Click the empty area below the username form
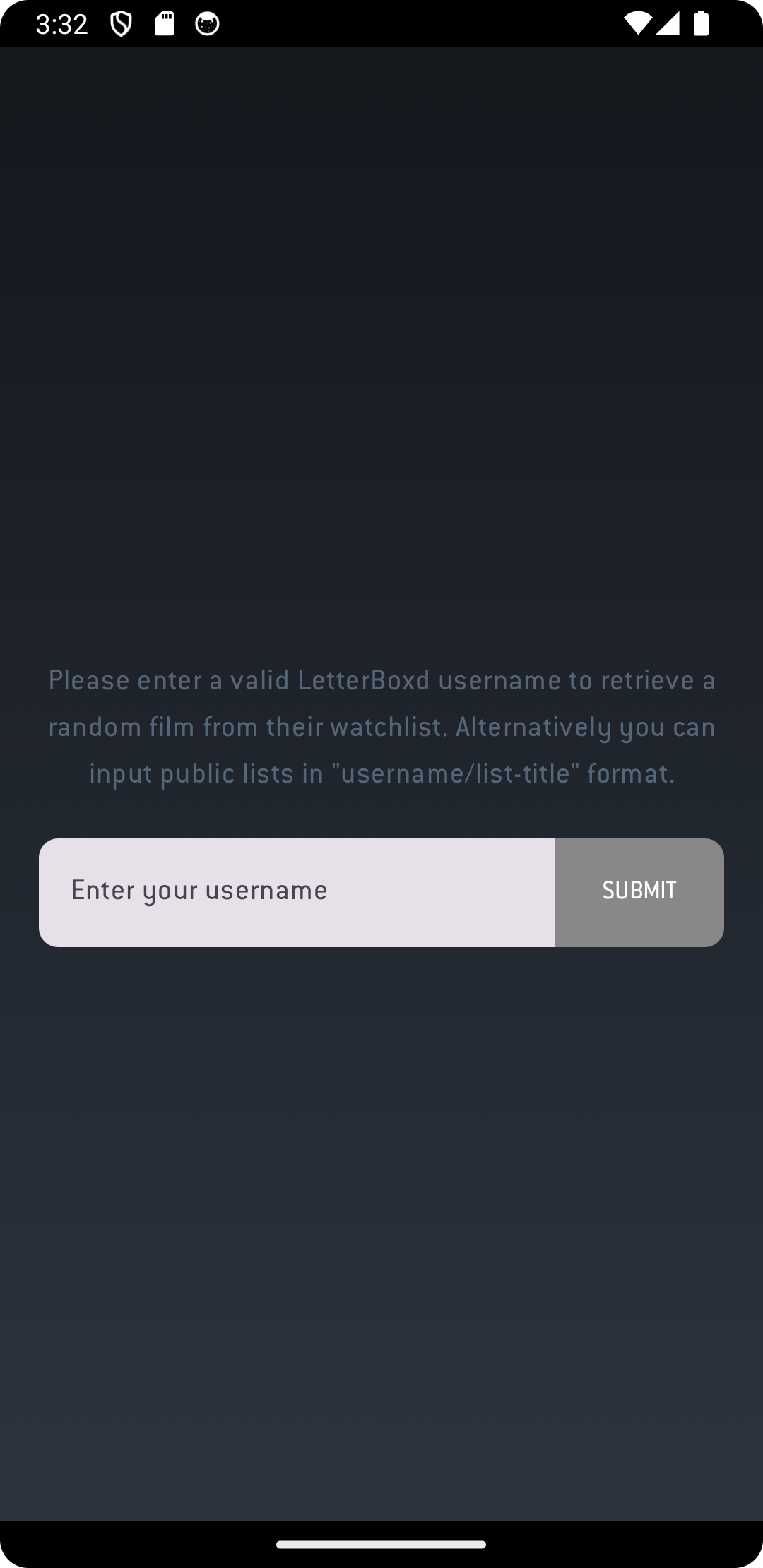 (381, 1236)
